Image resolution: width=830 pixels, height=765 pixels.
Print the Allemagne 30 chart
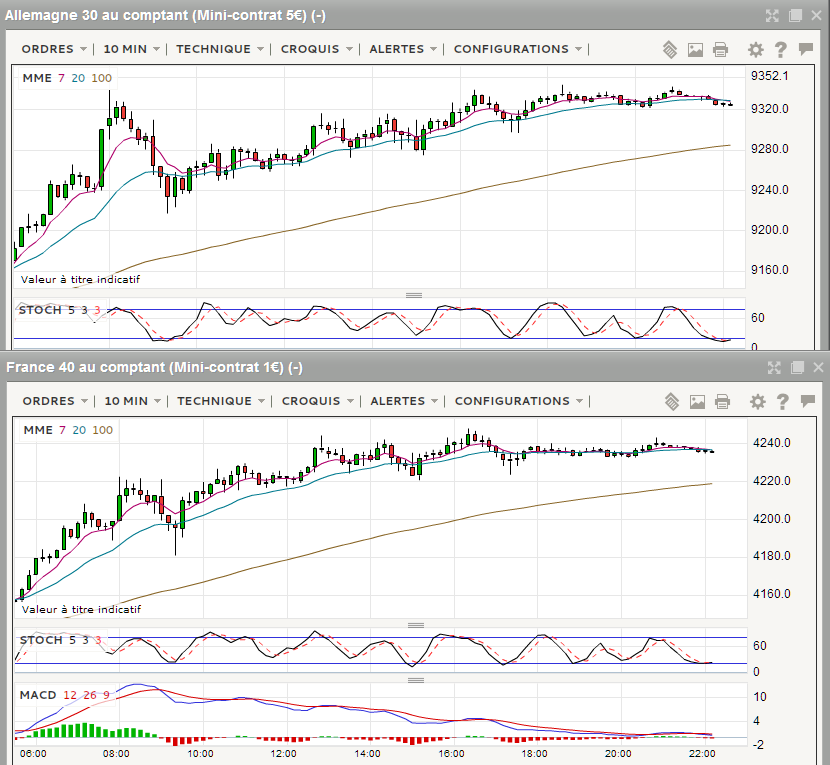[x=720, y=49]
